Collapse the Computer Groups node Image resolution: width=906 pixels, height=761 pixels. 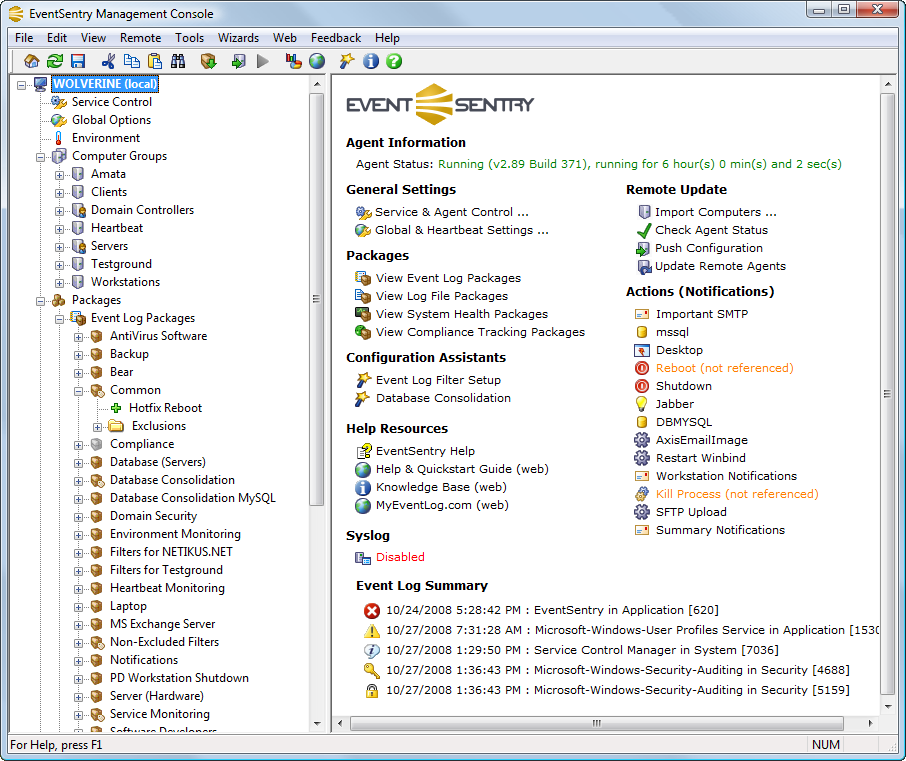point(40,157)
